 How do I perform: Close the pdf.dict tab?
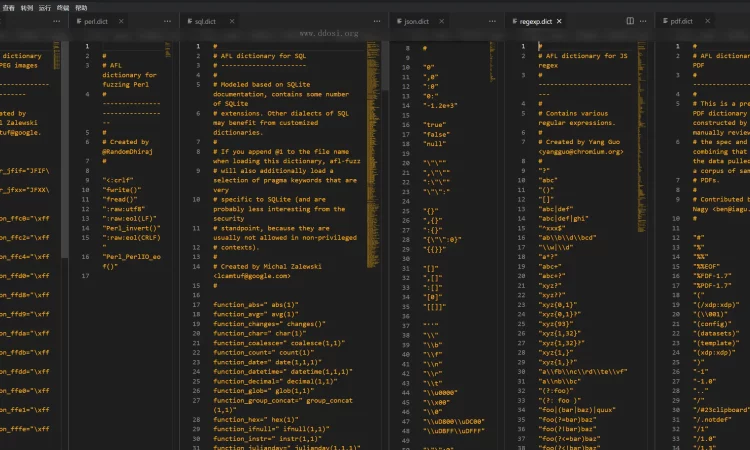click(707, 22)
